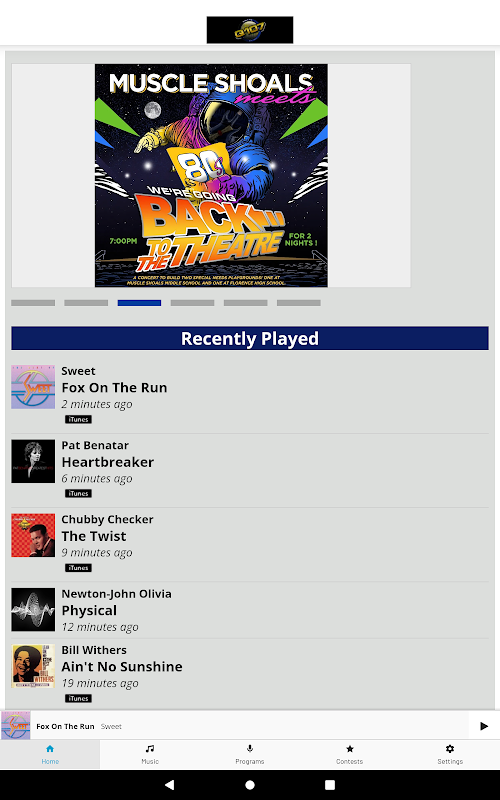This screenshot has height=800, width=500.
Task: Open the Home tab
Action: coord(50,754)
